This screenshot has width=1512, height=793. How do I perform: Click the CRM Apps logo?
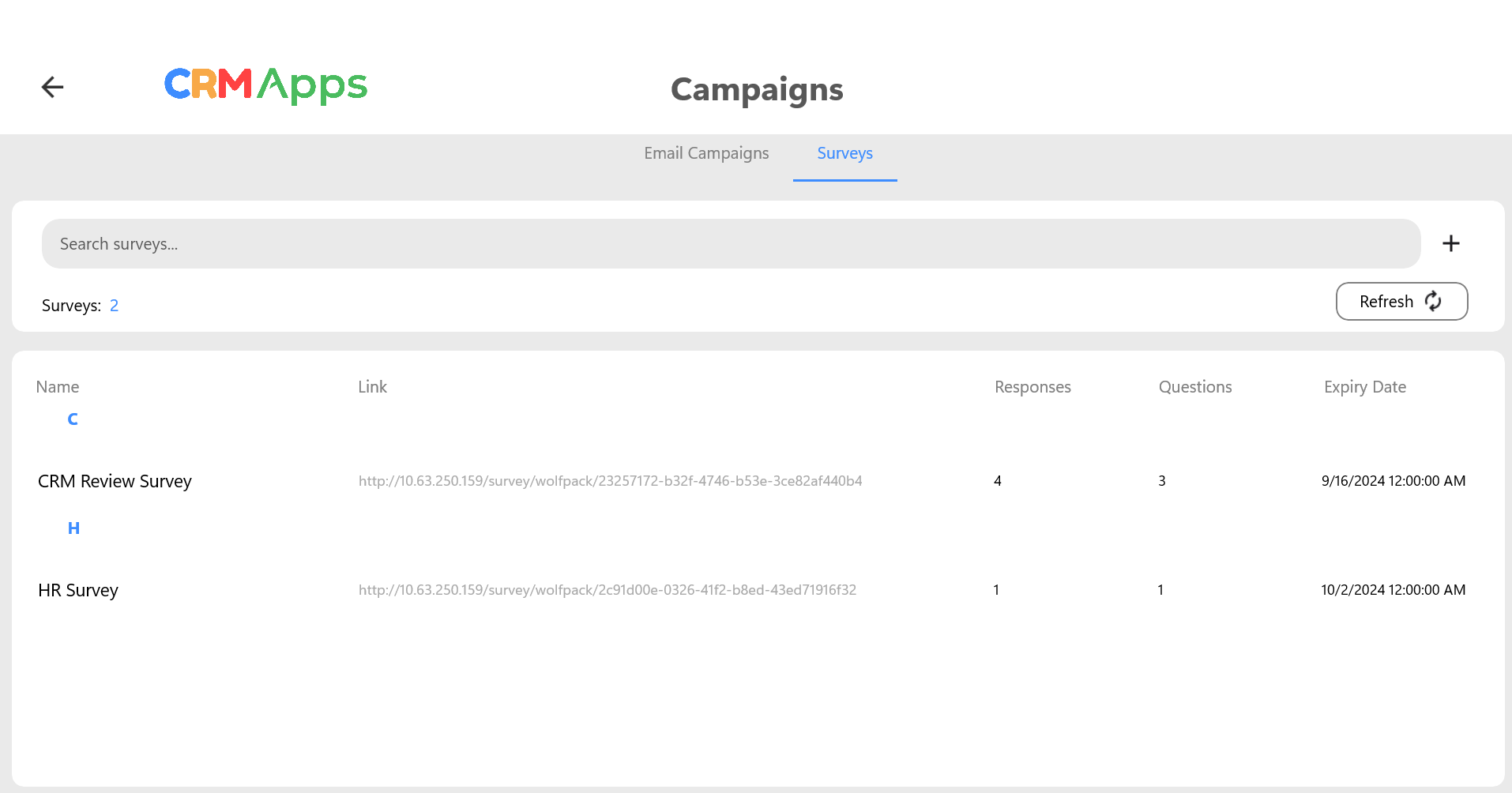[265, 85]
